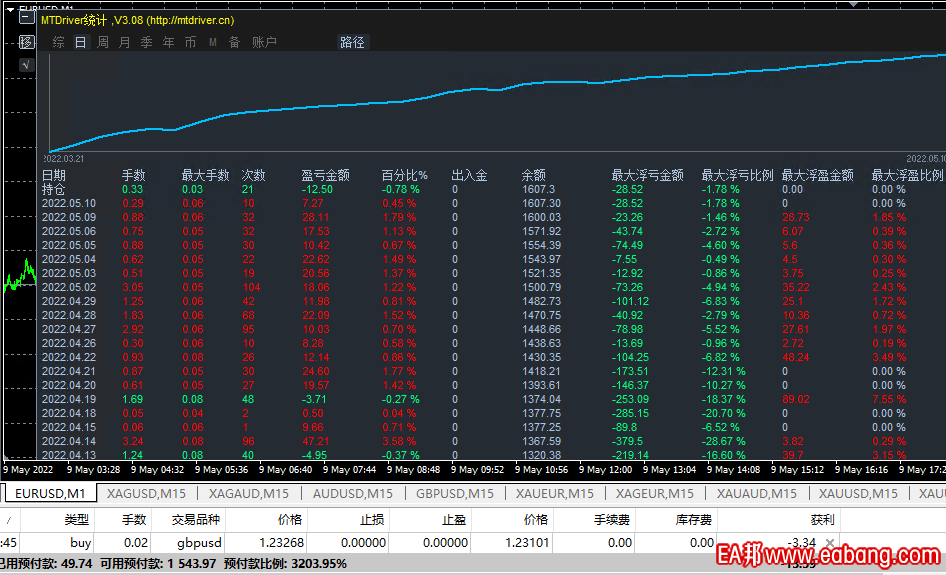Viewport: 946px width, 575px height.
Task: Switch to the 年 yearly tab
Action: pos(168,42)
